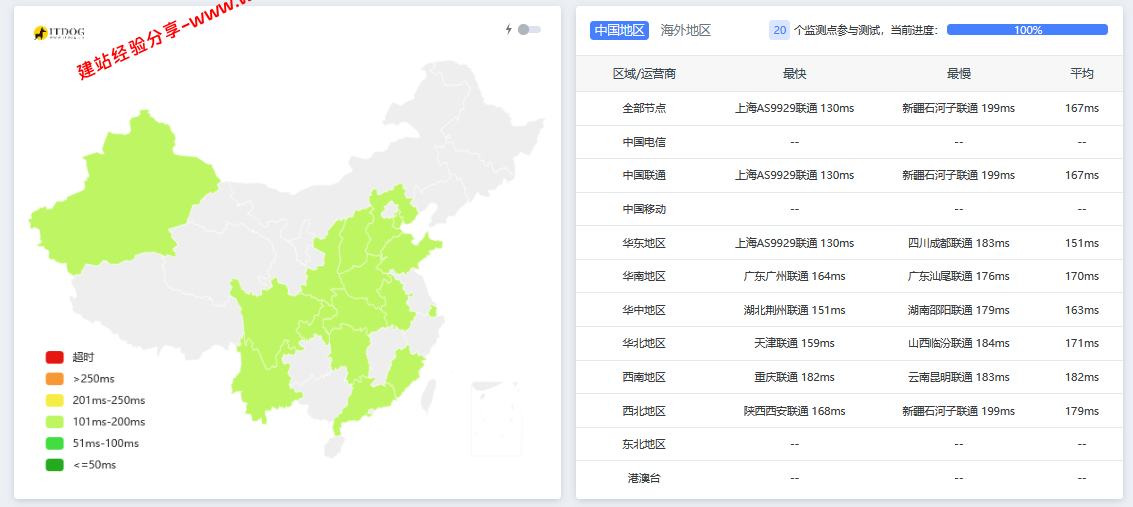Click the 163ms average for 华中地区

click(1082, 311)
